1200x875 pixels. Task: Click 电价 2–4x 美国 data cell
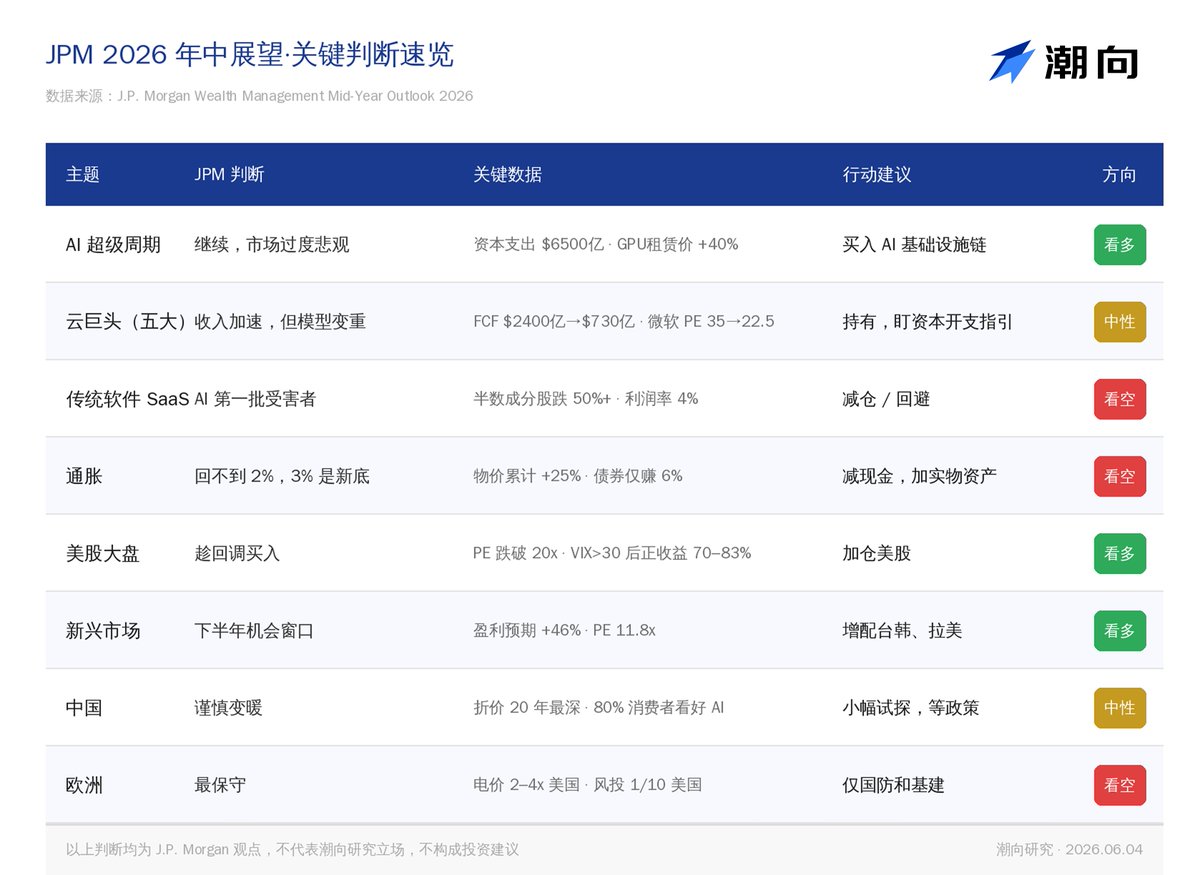click(588, 784)
